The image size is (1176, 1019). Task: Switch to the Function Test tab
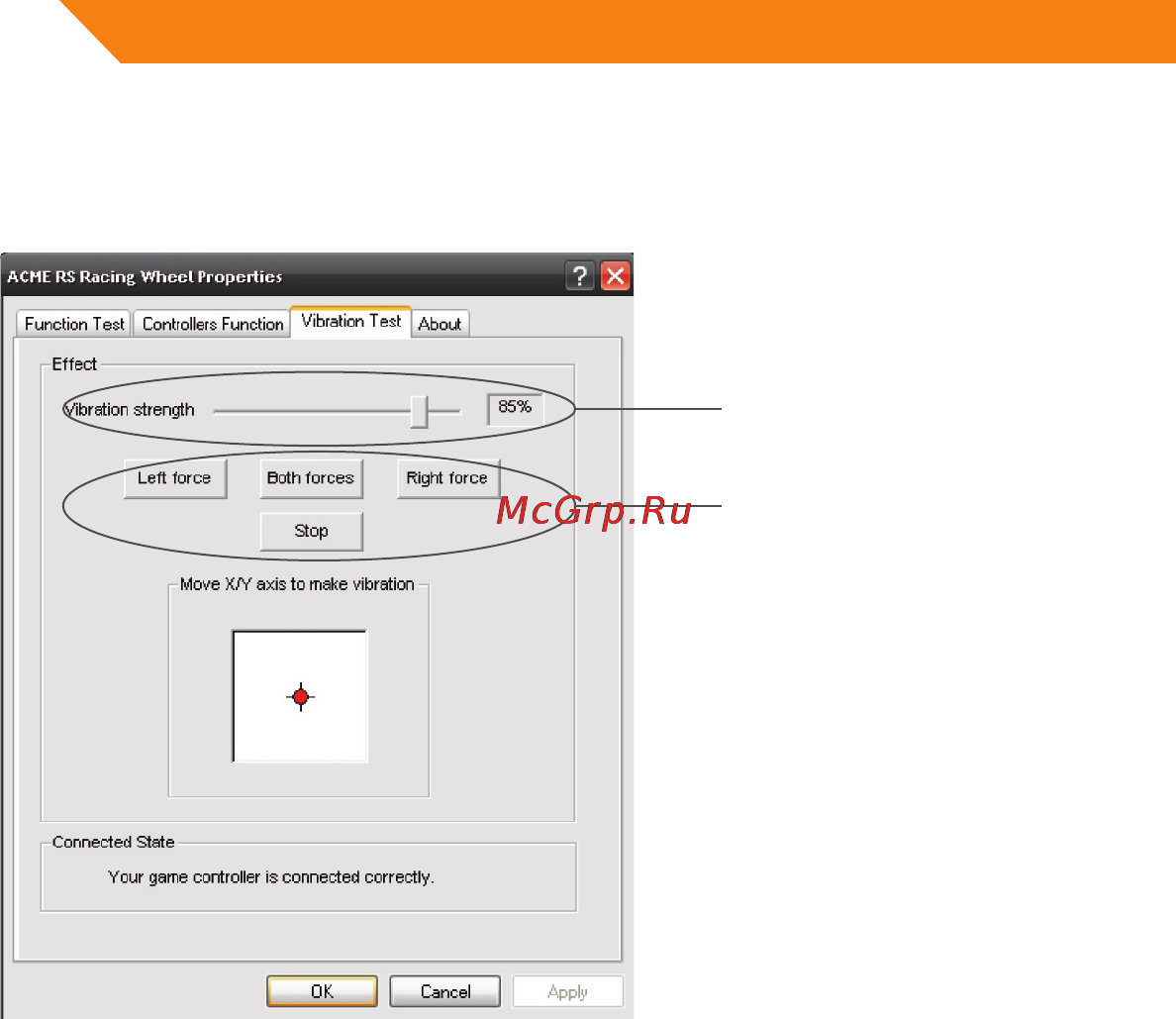point(74,324)
